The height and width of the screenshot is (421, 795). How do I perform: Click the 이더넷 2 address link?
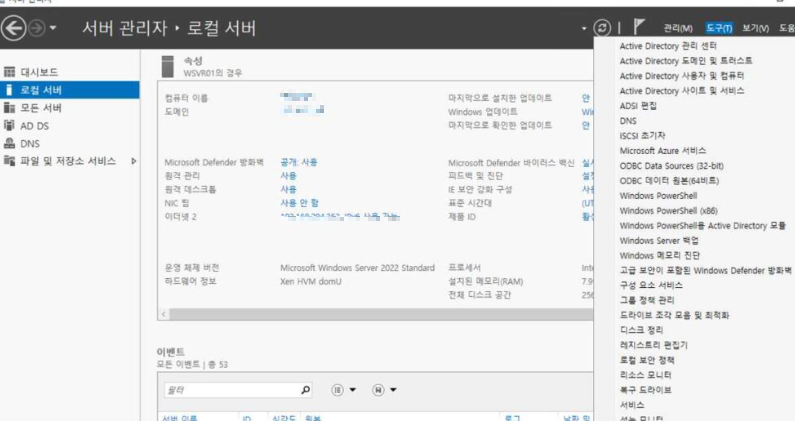pyautogui.click(x=340, y=217)
